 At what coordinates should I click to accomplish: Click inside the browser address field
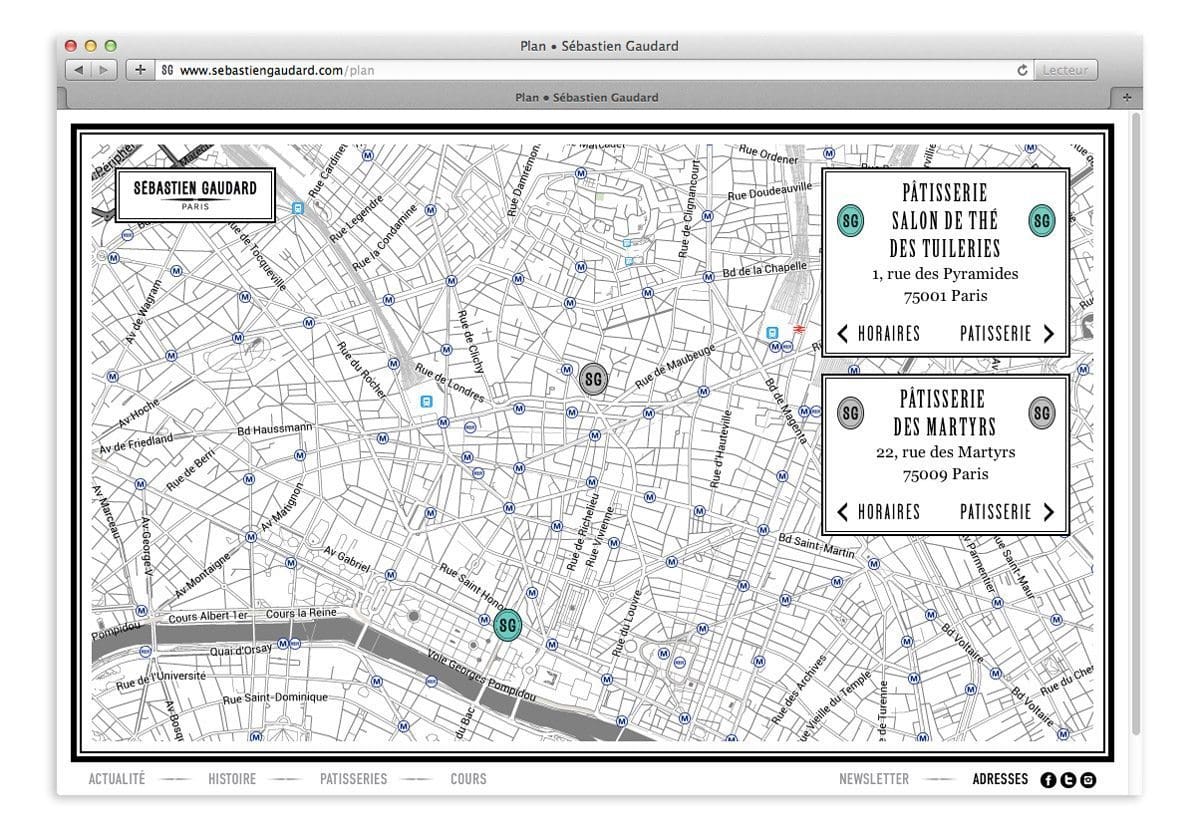click(500, 70)
